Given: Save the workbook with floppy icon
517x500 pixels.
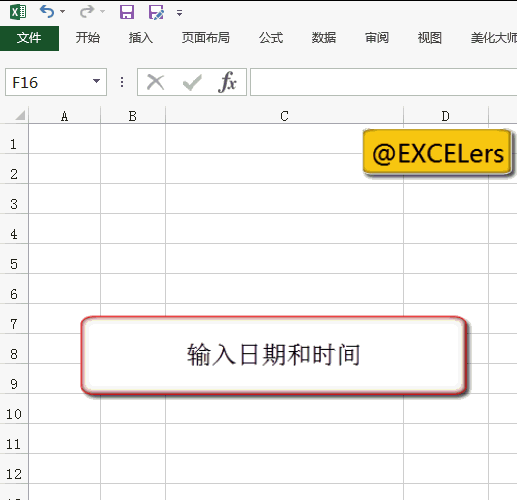Looking at the screenshot, I should (x=127, y=12).
